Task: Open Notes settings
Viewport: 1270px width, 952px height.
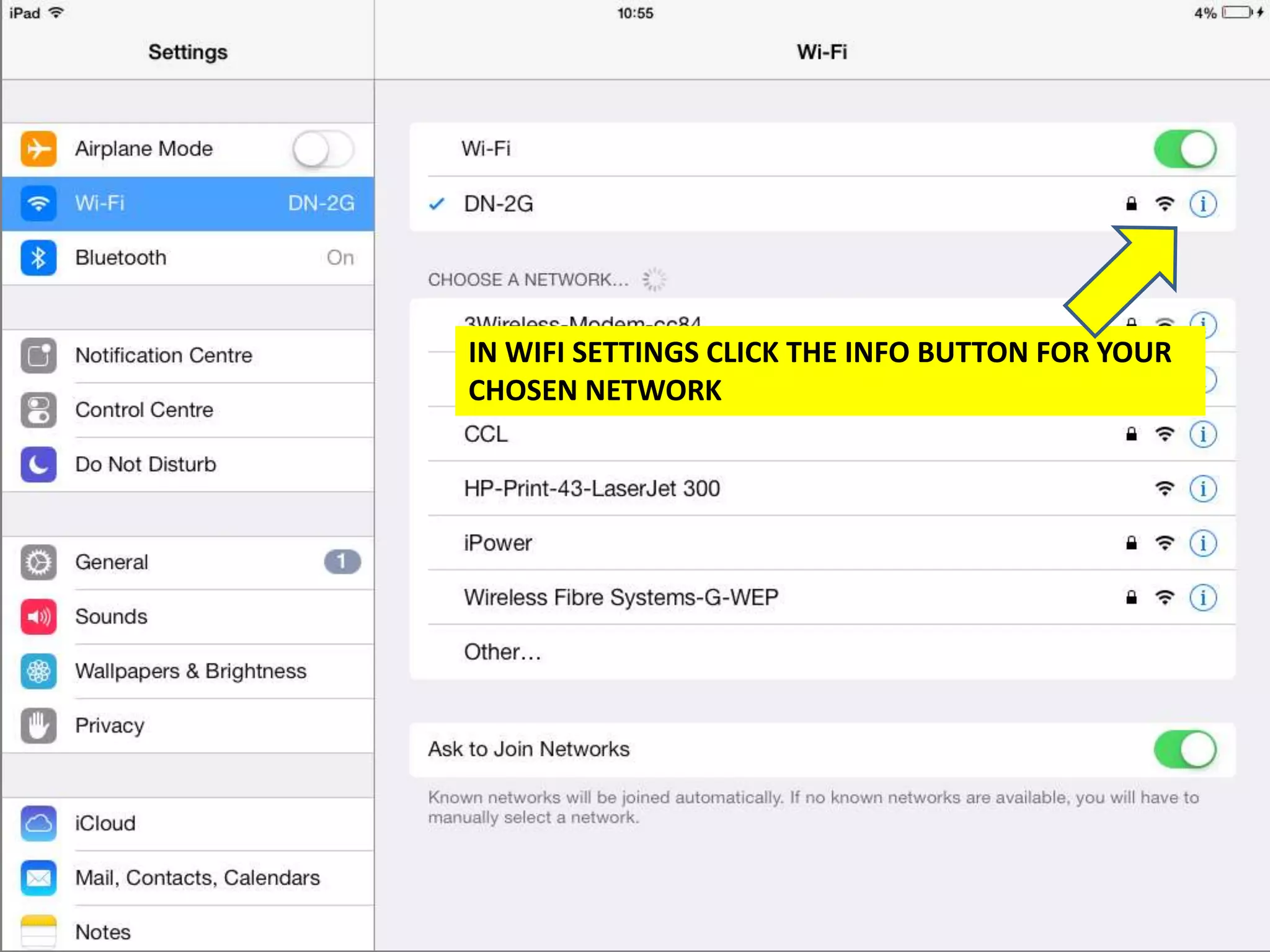Action: pyautogui.click(x=188, y=929)
